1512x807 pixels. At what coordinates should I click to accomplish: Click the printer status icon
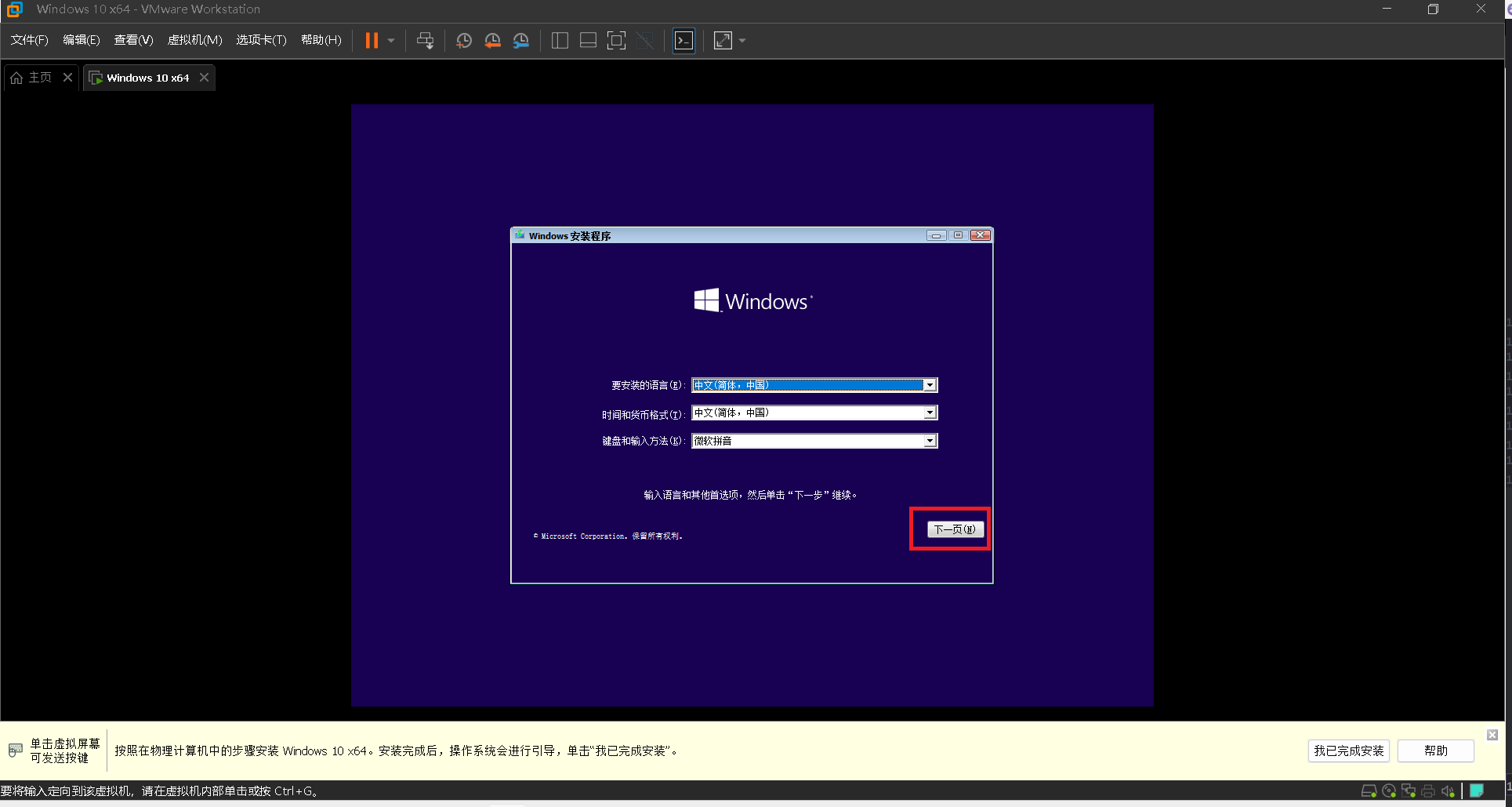[1428, 791]
